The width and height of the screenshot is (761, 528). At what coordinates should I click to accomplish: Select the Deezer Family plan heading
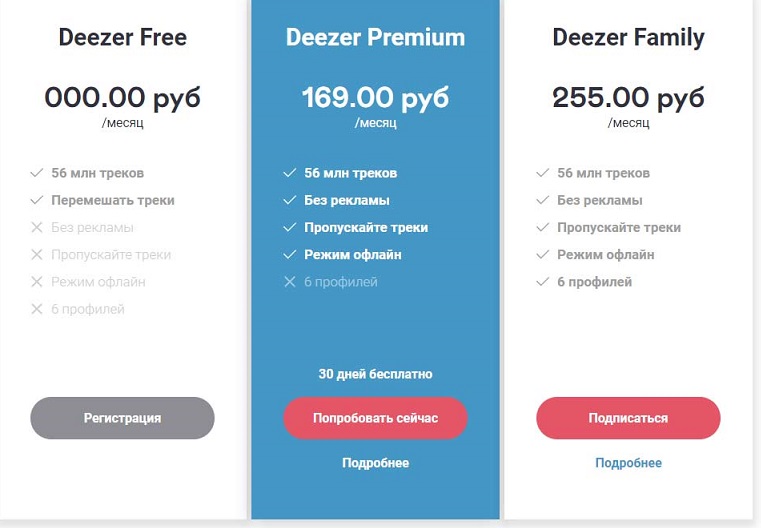coord(629,38)
